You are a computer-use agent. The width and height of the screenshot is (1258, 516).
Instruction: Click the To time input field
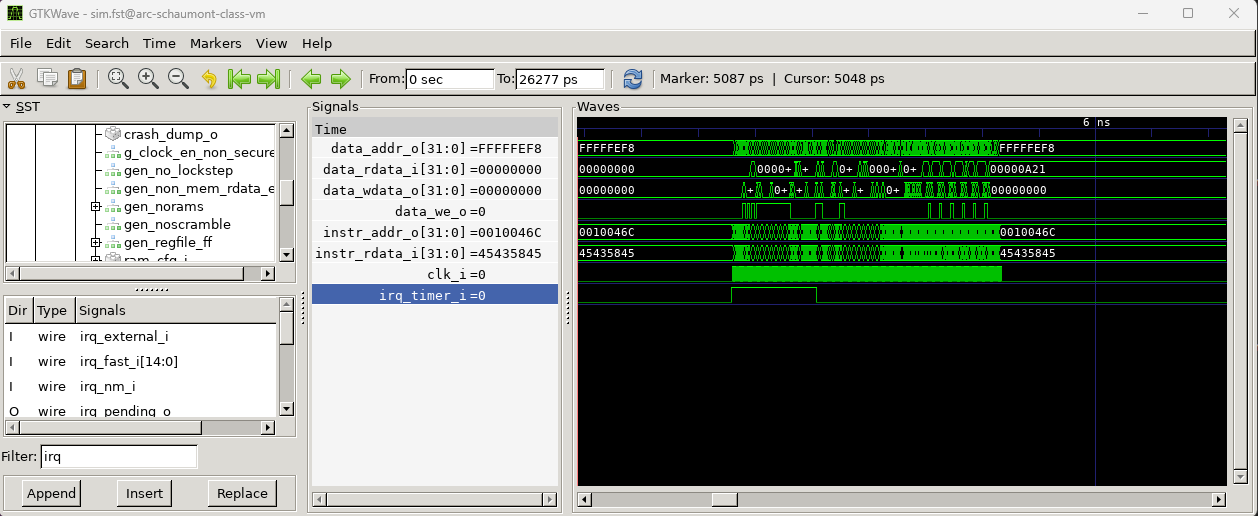pos(560,79)
